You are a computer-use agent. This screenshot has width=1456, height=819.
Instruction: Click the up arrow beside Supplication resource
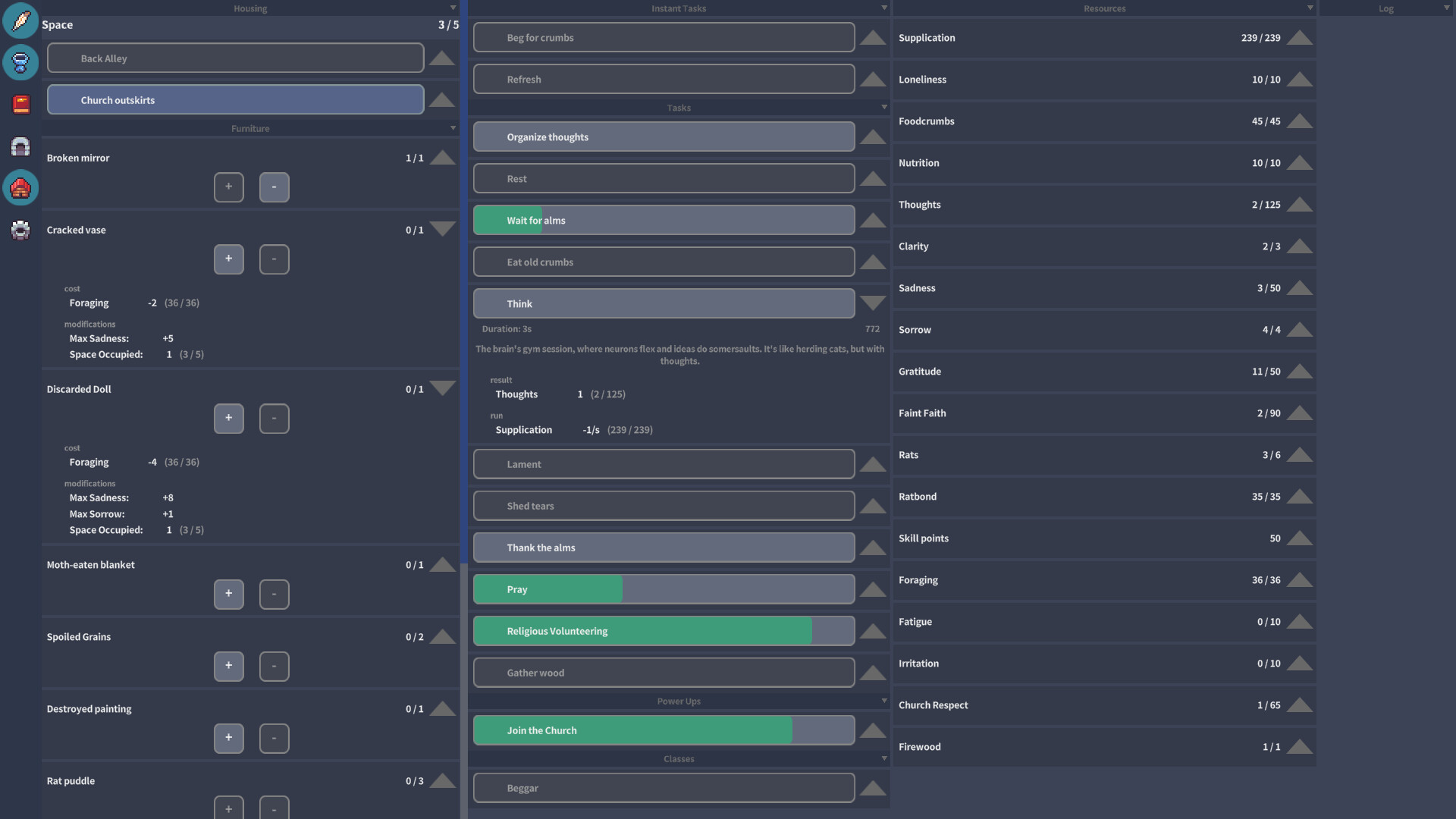click(x=1300, y=38)
